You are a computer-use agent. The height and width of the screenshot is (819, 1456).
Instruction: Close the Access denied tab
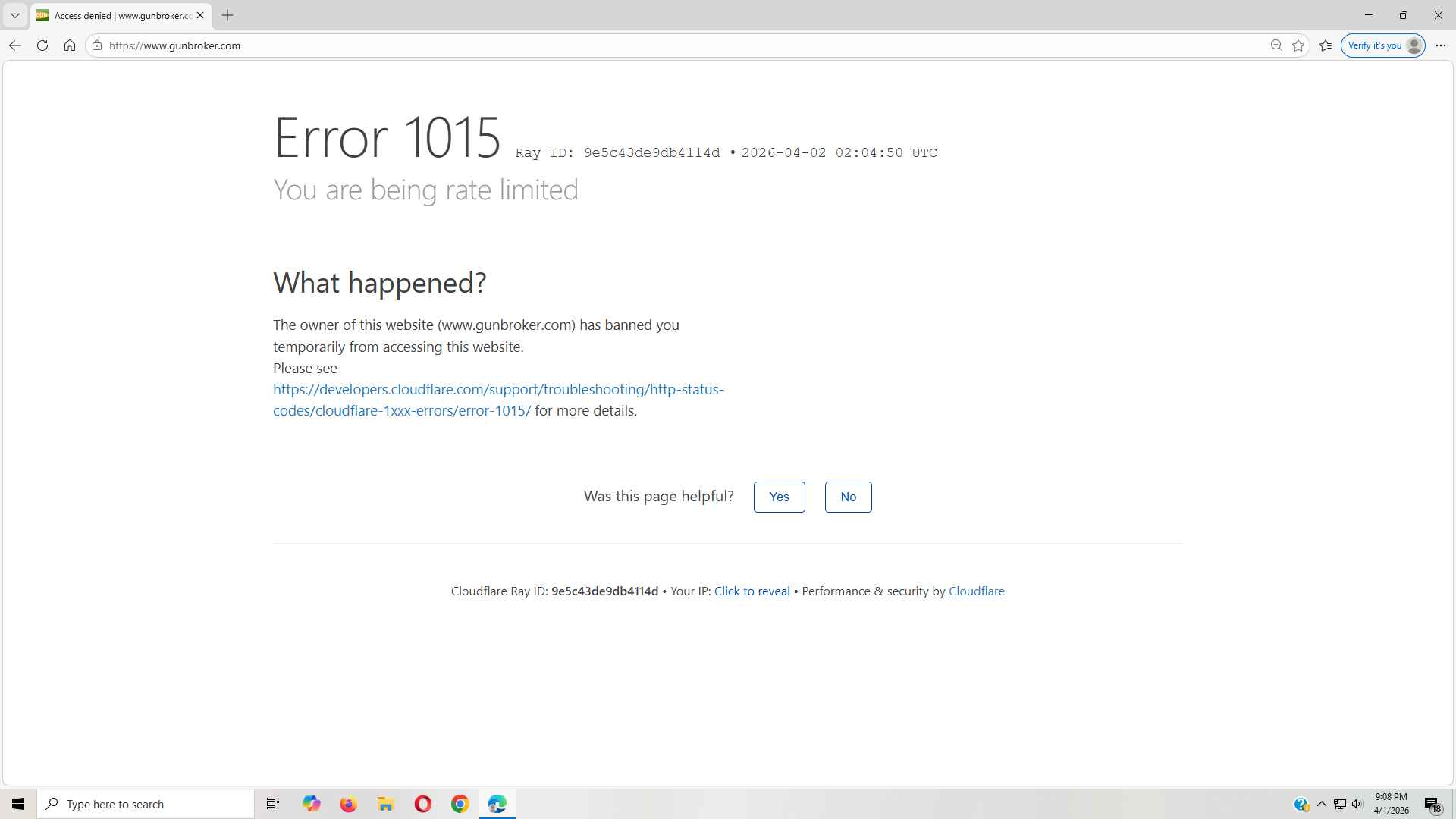pos(200,15)
